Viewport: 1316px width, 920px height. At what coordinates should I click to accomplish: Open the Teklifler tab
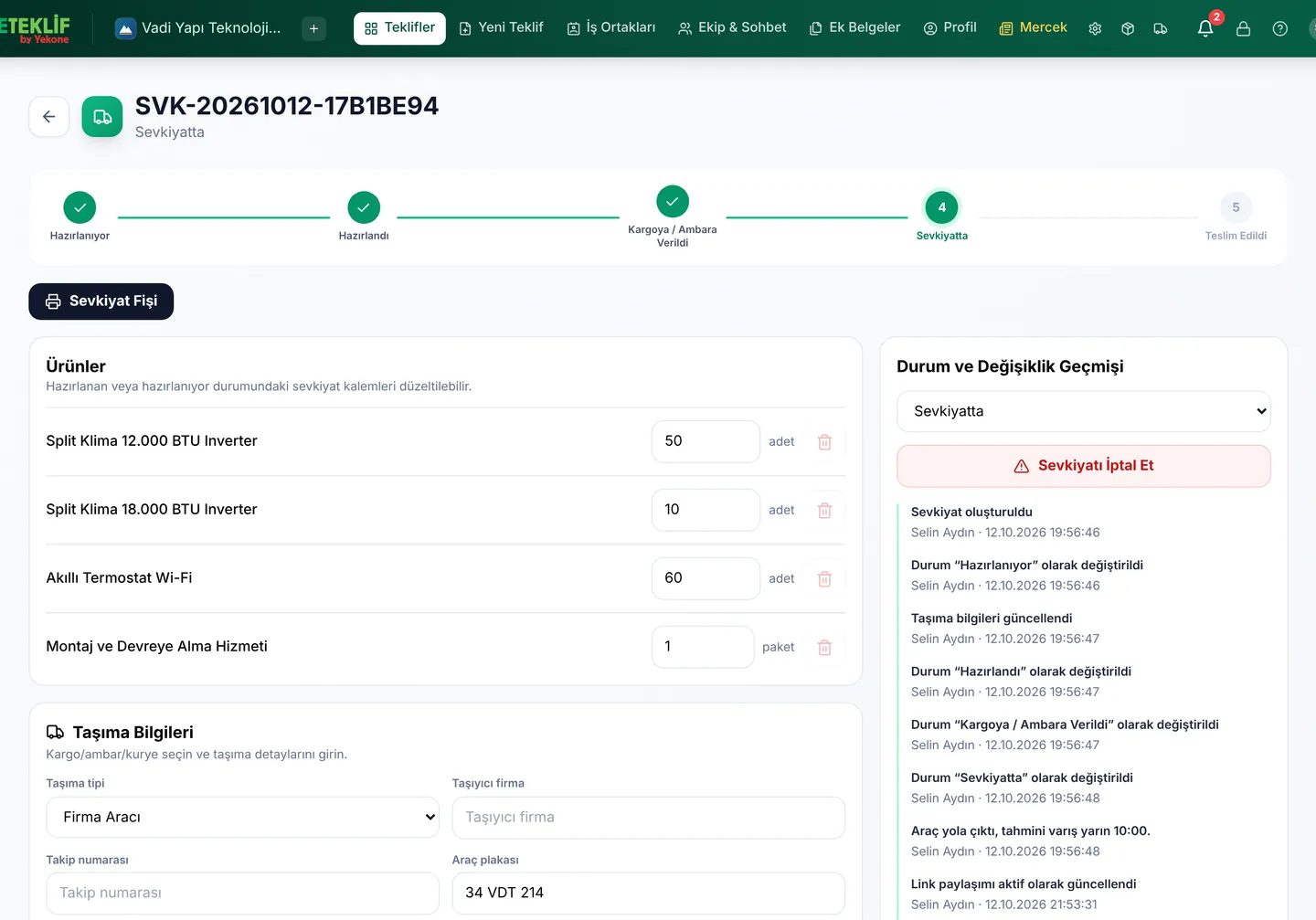click(400, 28)
